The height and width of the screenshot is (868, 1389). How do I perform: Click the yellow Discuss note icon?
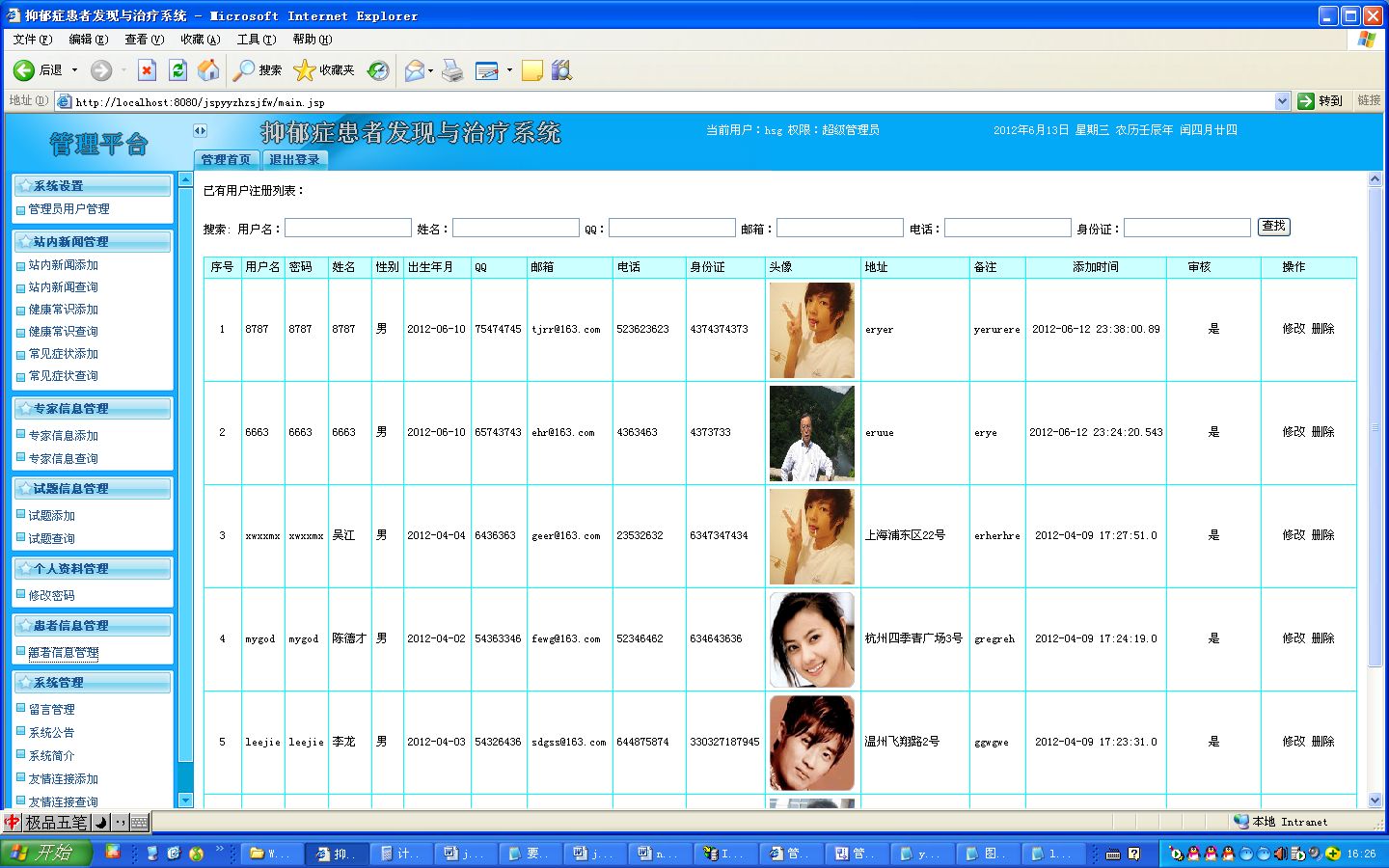531,70
